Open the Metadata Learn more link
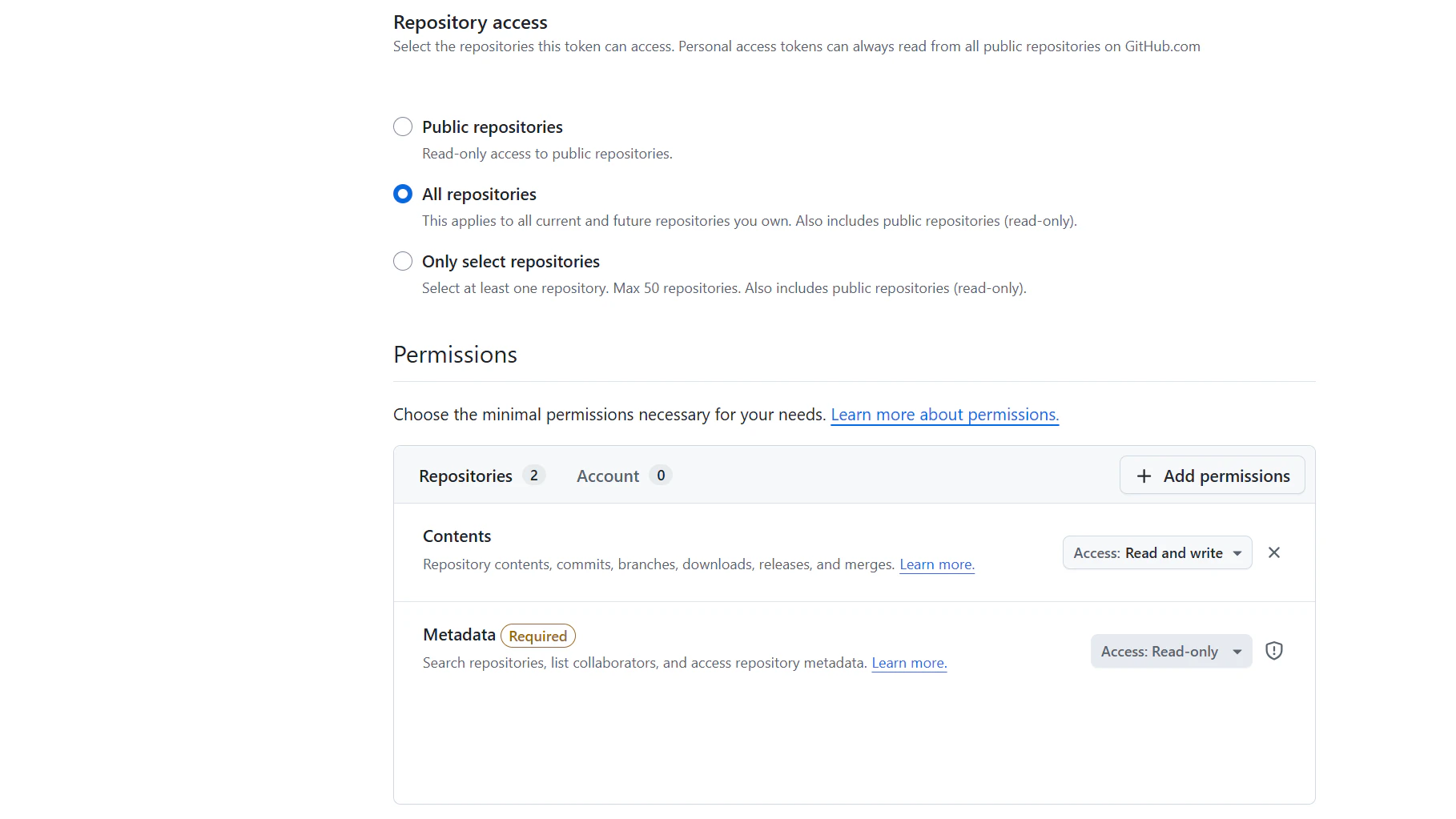 click(909, 663)
